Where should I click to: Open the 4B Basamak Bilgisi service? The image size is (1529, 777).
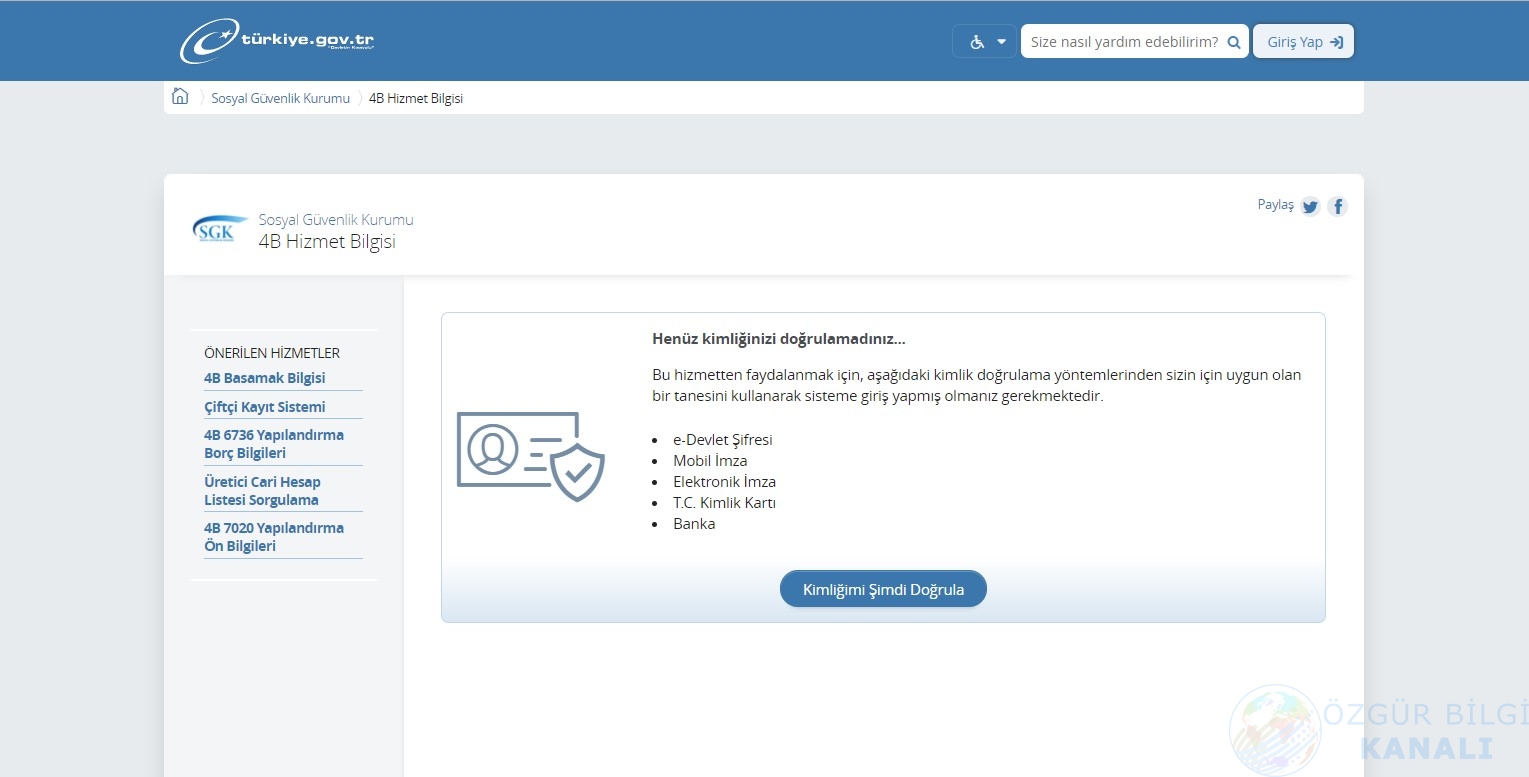click(x=265, y=378)
